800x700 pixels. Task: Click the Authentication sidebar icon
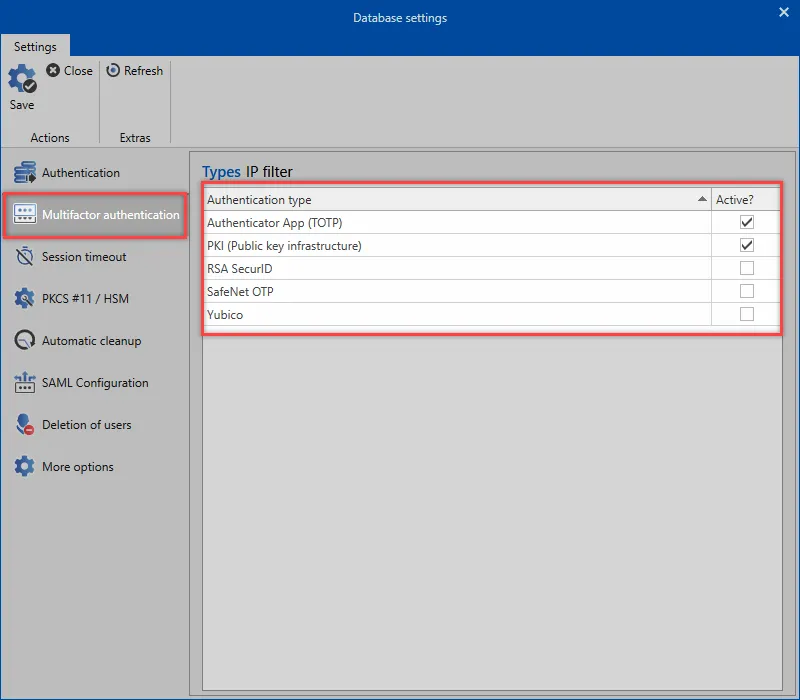click(25, 173)
